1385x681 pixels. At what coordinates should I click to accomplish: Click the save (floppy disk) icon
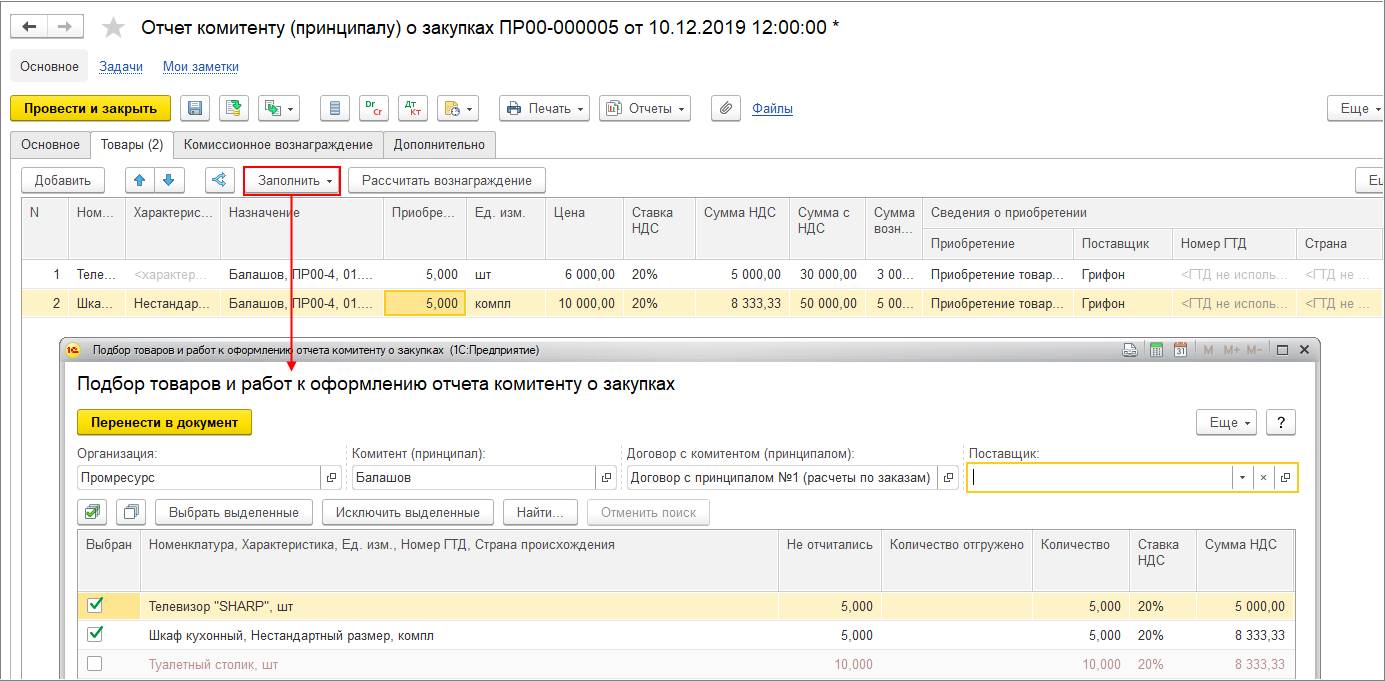(196, 108)
